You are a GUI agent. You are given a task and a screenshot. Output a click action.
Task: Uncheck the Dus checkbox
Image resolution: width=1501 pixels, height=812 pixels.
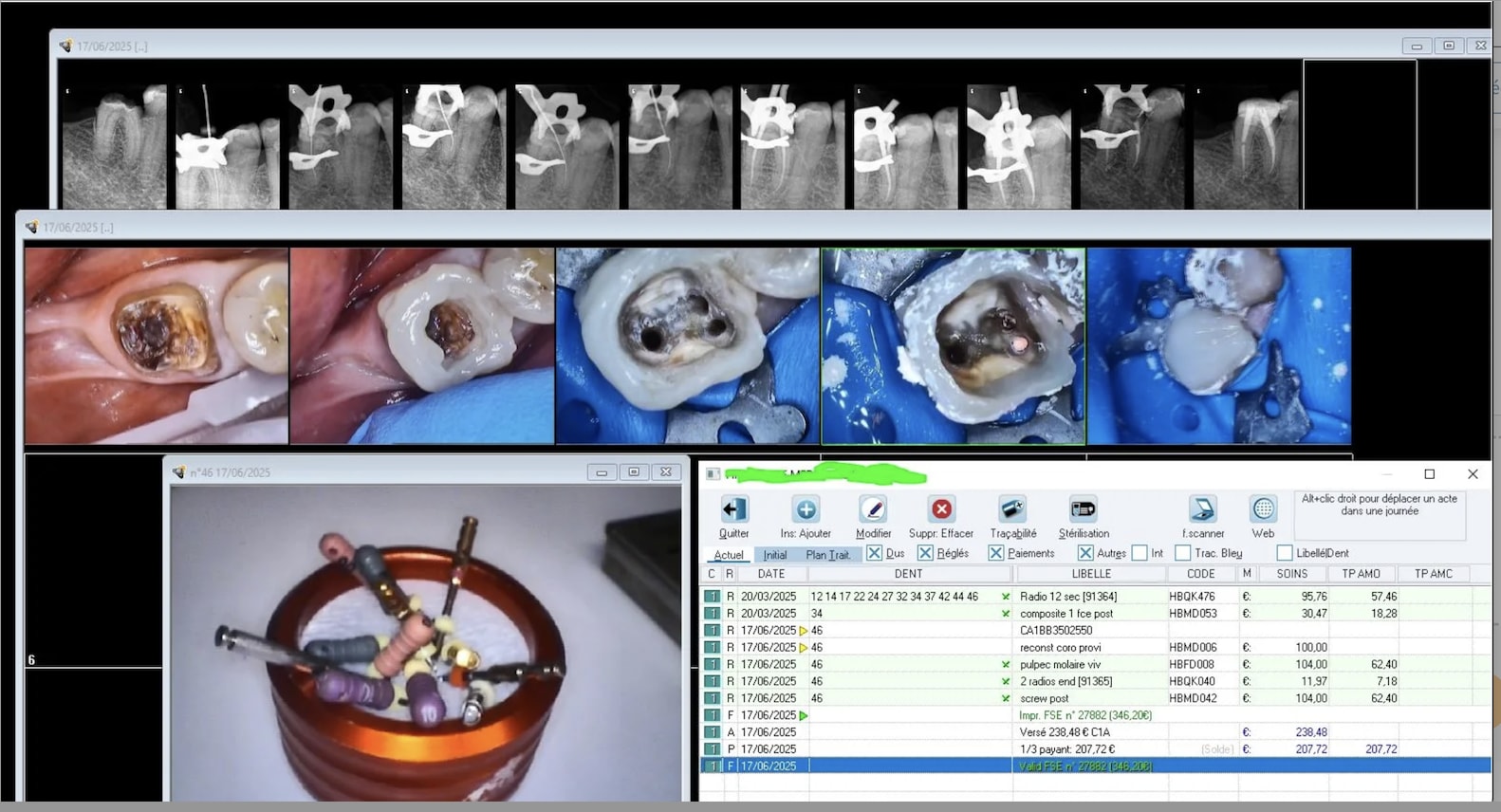point(875,553)
